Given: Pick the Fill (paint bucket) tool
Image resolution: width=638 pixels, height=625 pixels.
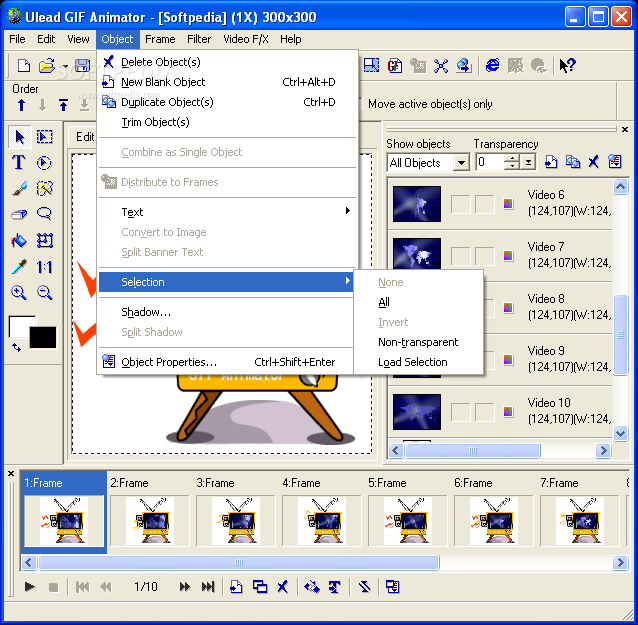Looking at the screenshot, I should [19, 240].
